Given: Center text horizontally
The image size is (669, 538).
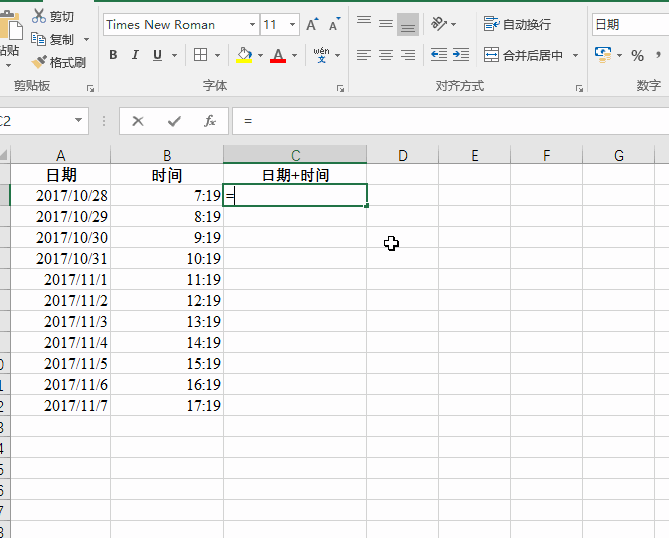Looking at the screenshot, I should (x=386, y=55).
